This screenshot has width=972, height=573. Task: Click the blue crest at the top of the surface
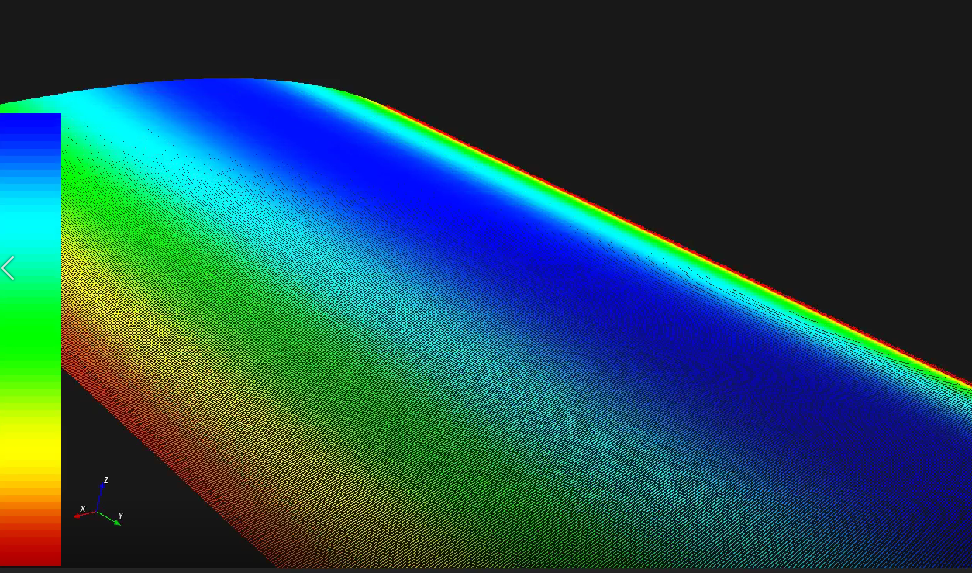pos(230,92)
